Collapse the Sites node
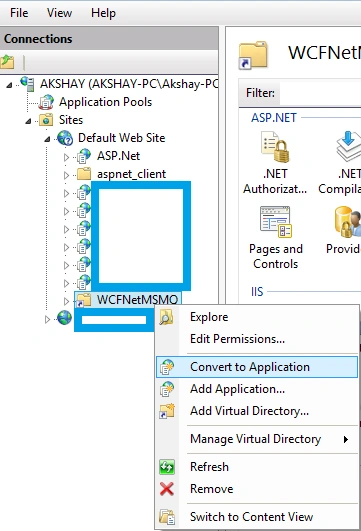The width and height of the screenshot is (361, 531). 28,121
